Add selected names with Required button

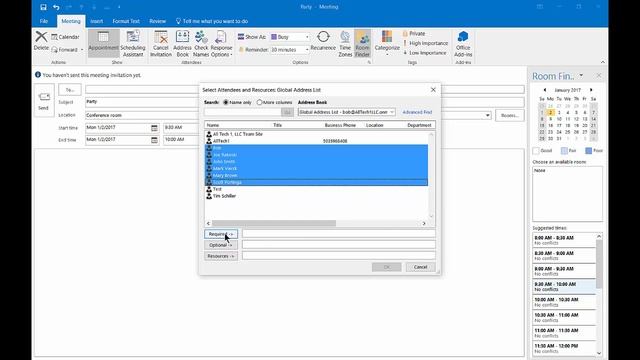click(x=221, y=234)
